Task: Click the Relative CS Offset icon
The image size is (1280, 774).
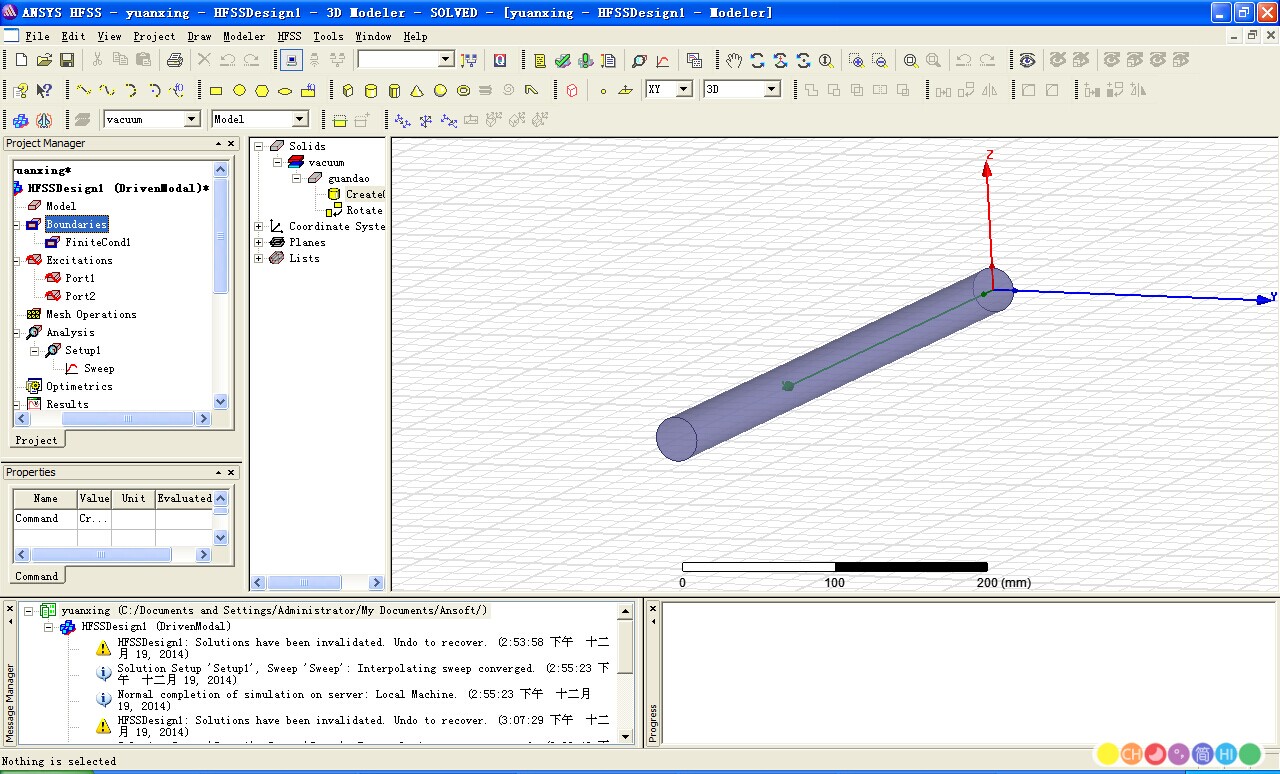Action: [402, 120]
